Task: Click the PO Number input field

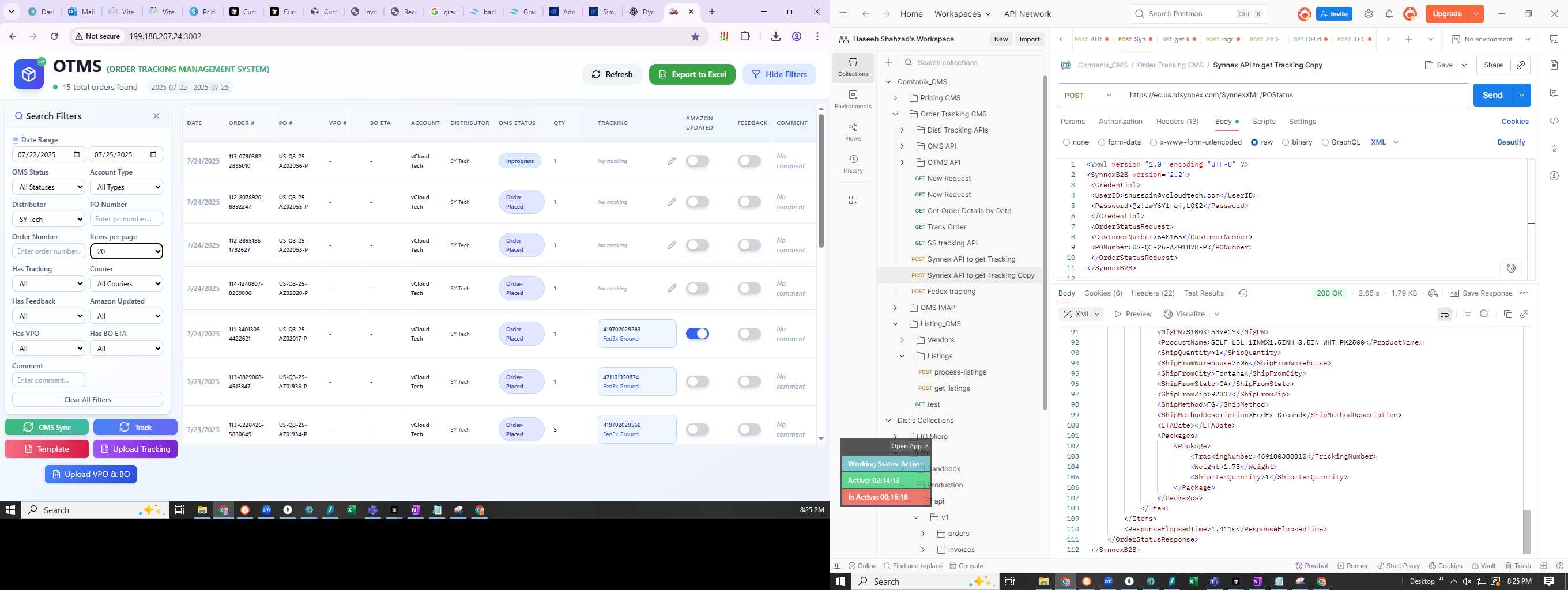Action: (127, 219)
